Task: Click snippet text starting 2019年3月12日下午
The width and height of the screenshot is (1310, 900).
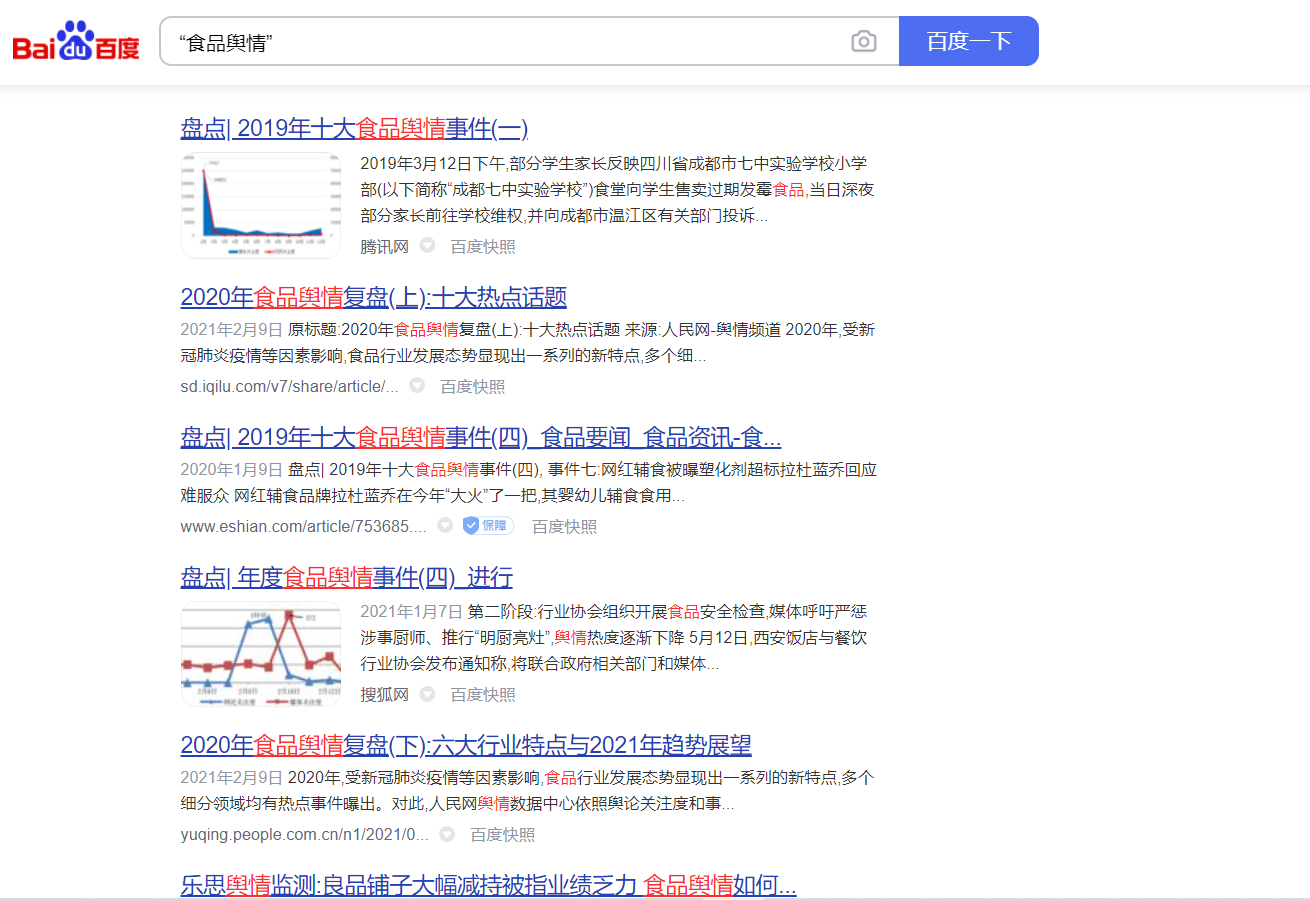Action: [x=617, y=189]
